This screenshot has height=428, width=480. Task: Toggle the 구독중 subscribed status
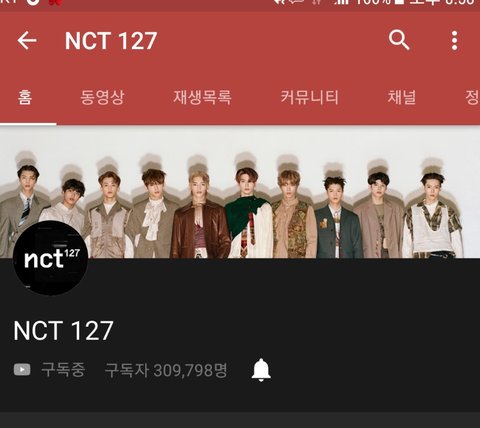click(x=63, y=370)
